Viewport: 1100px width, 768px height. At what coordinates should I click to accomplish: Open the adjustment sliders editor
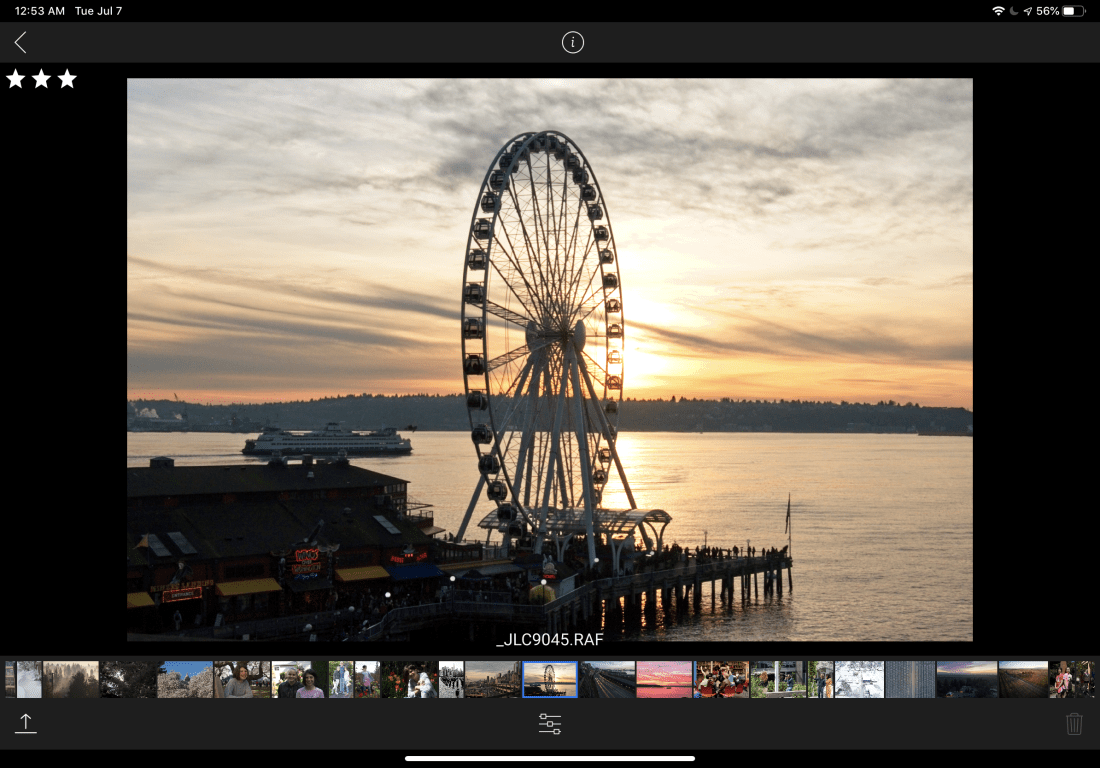pyautogui.click(x=550, y=724)
